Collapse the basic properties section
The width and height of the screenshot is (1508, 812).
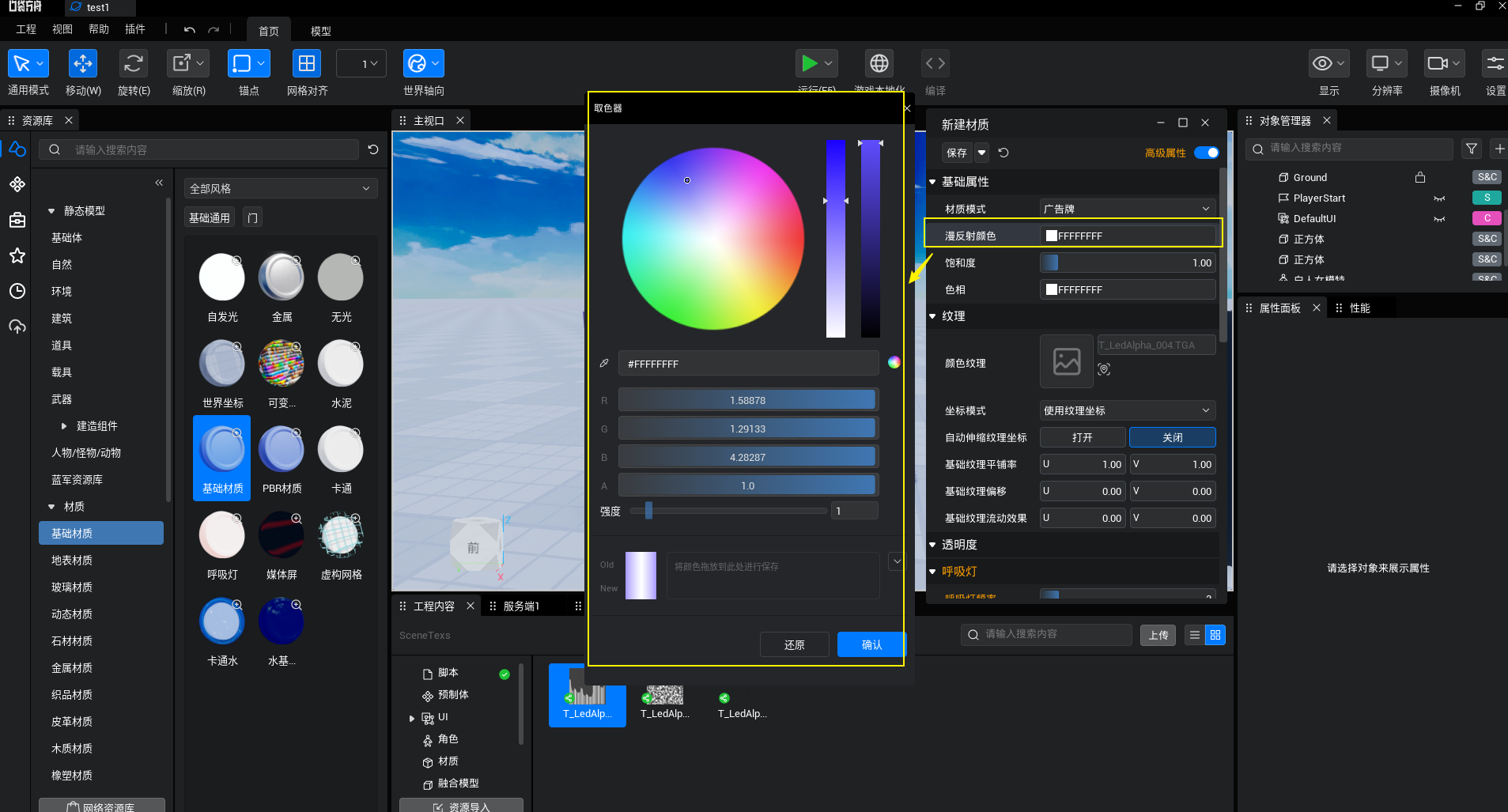click(x=932, y=182)
